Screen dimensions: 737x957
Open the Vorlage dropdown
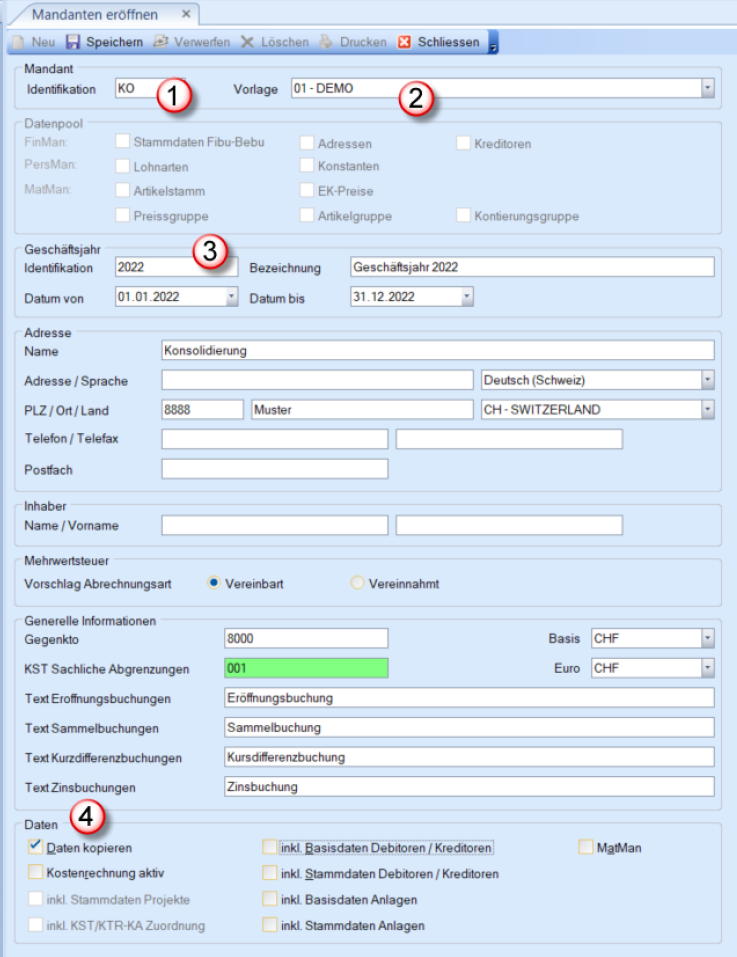pyautogui.click(x=708, y=88)
